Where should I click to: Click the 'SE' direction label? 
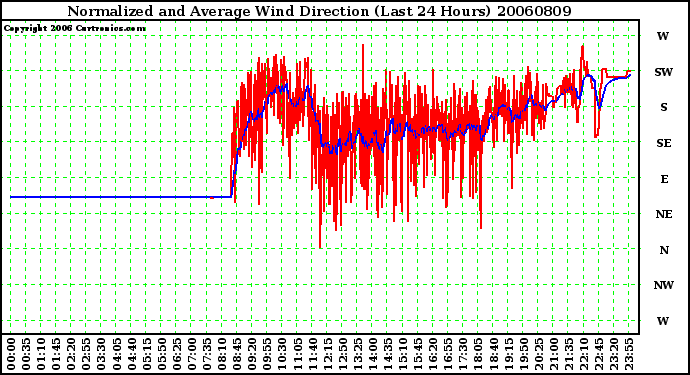click(x=664, y=143)
